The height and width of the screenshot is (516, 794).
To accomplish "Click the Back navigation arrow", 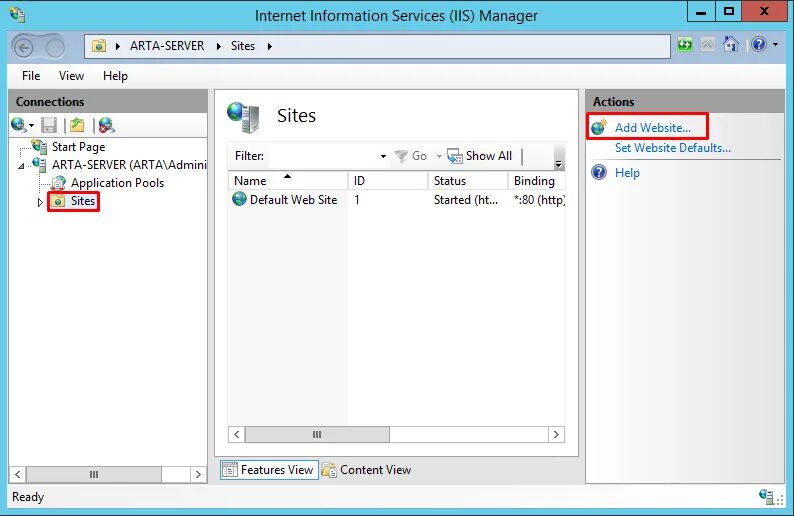I will [23, 48].
